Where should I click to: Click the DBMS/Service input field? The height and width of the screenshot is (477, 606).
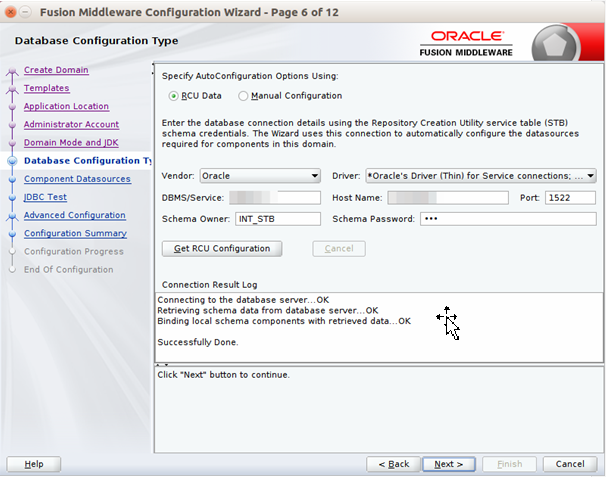(x=275, y=198)
